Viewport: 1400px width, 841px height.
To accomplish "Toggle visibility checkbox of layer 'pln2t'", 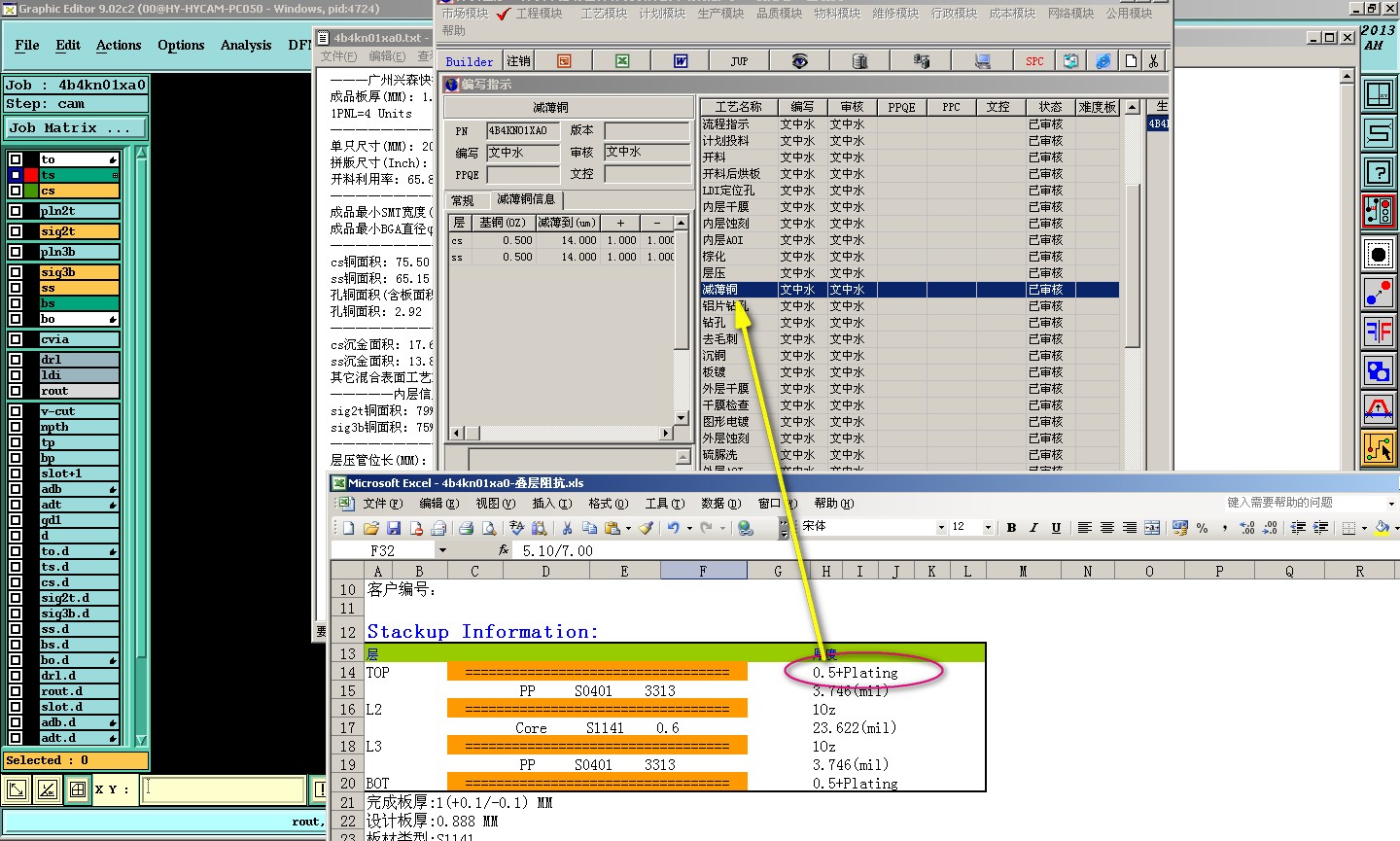I will 16,211.
